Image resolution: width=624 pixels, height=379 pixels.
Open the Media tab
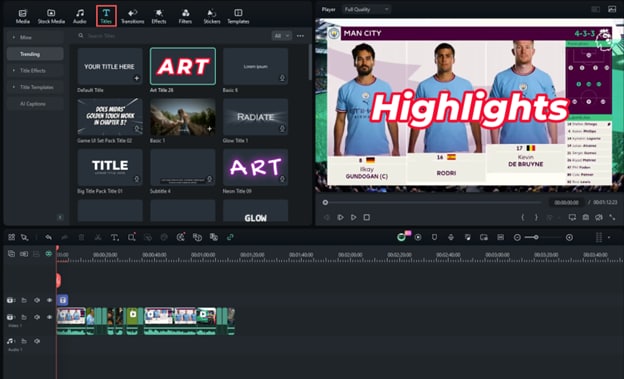coord(23,16)
